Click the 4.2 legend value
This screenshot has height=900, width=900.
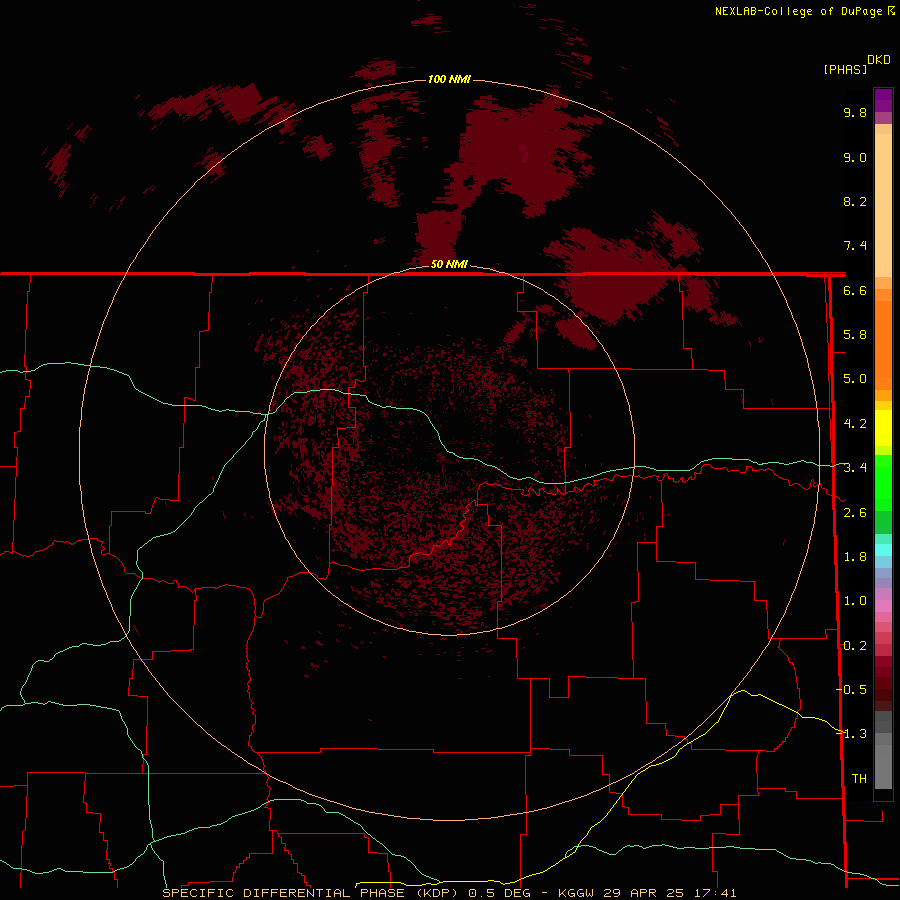pos(855,424)
